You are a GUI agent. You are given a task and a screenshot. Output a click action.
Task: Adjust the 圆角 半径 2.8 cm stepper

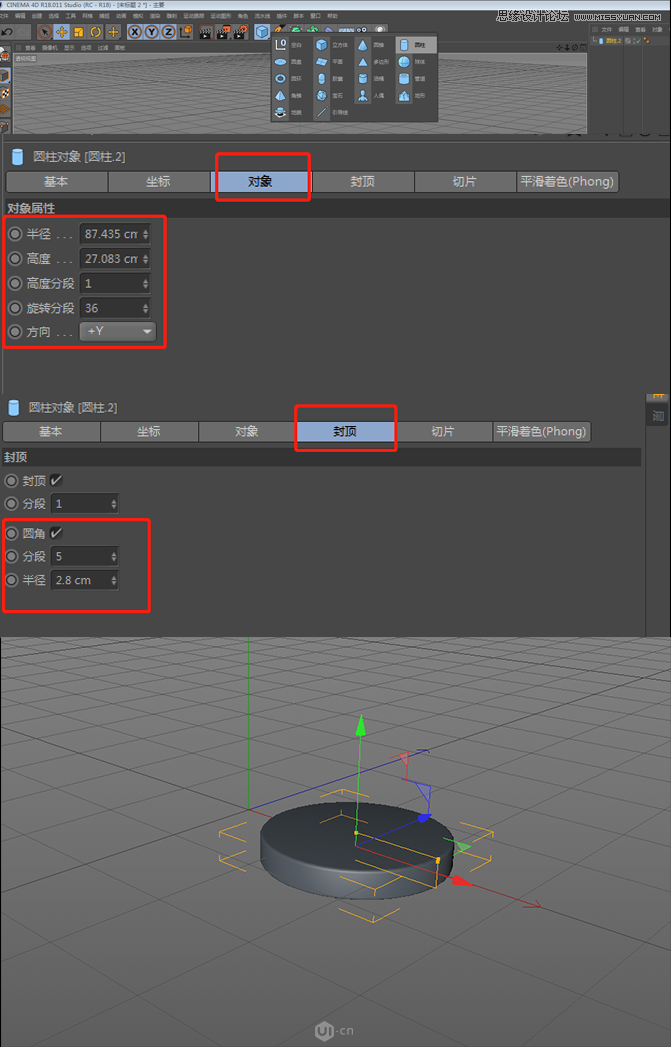tap(113, 580)
